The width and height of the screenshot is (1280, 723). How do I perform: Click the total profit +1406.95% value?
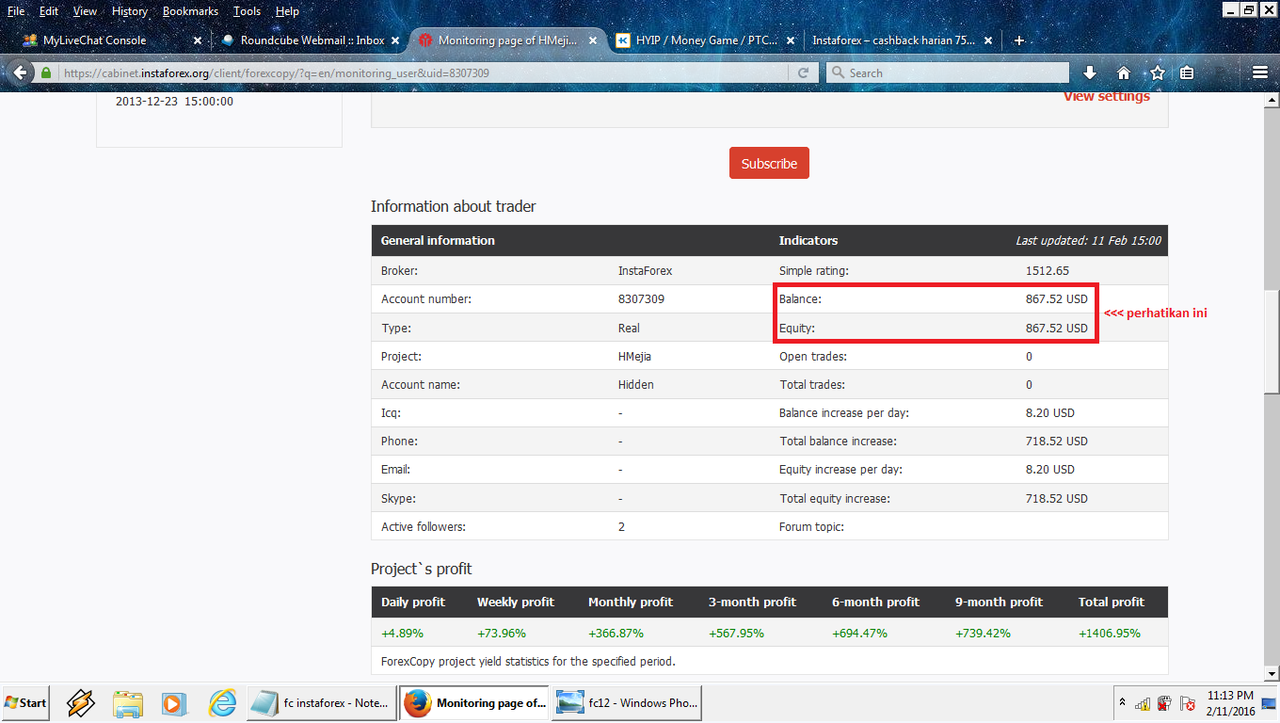[1109, 633]
